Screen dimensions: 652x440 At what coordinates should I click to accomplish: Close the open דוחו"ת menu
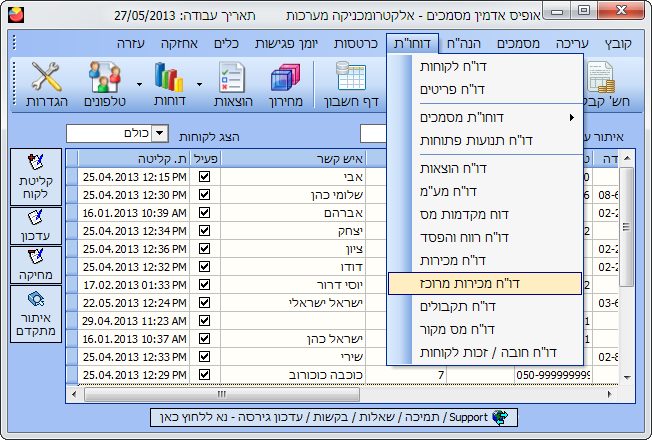click(412, 43)
